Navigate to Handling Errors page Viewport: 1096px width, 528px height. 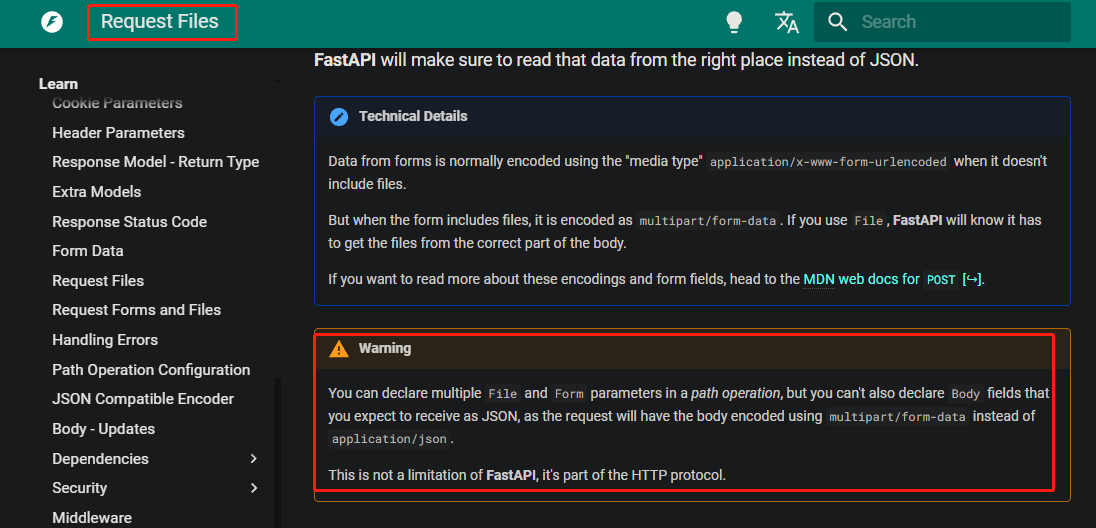click(105, 340)
